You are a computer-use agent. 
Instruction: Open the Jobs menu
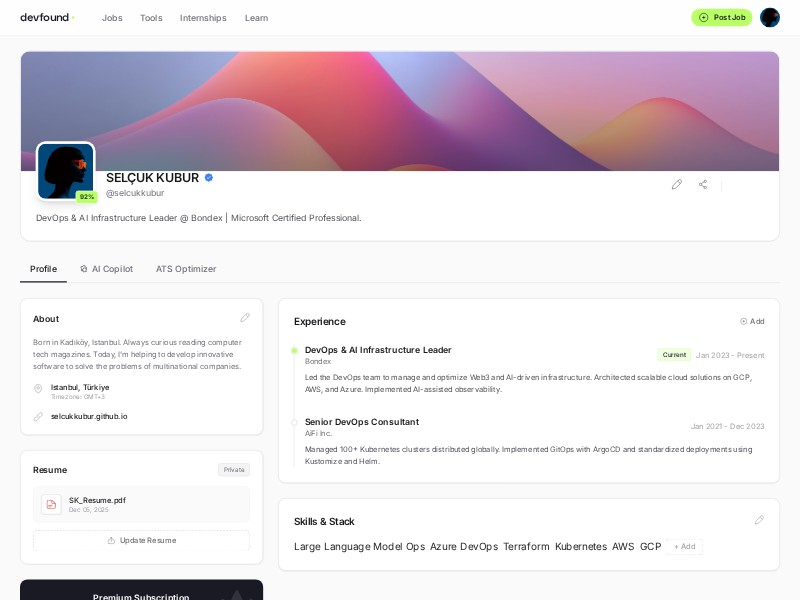tap(112, 18)
